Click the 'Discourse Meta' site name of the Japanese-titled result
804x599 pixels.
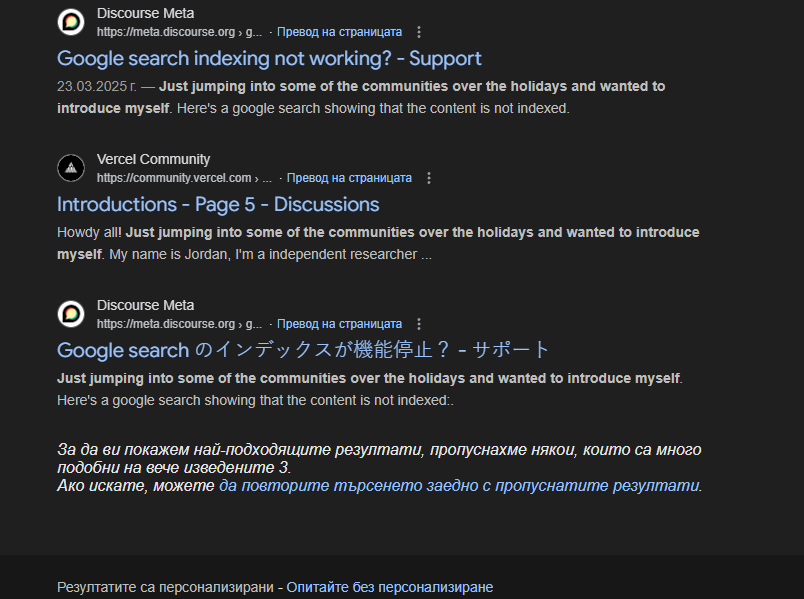tap(146, 305)
